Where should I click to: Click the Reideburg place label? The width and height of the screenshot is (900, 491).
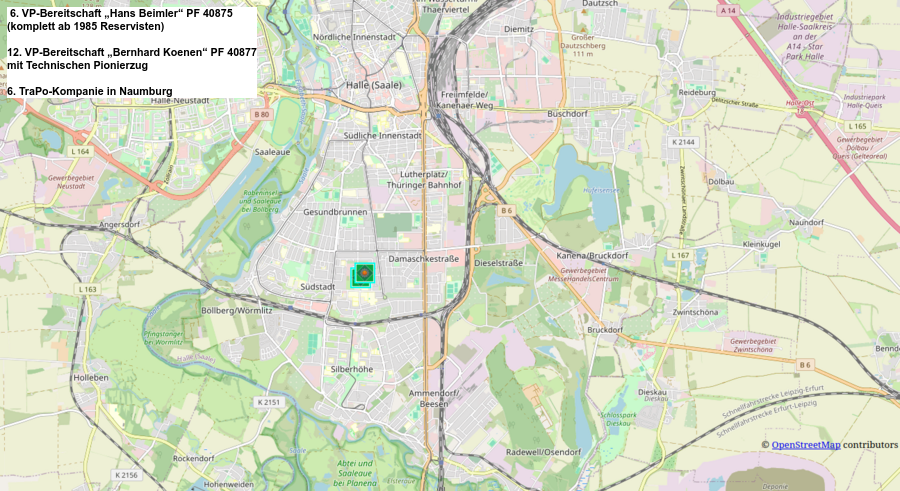coord(697,91)
